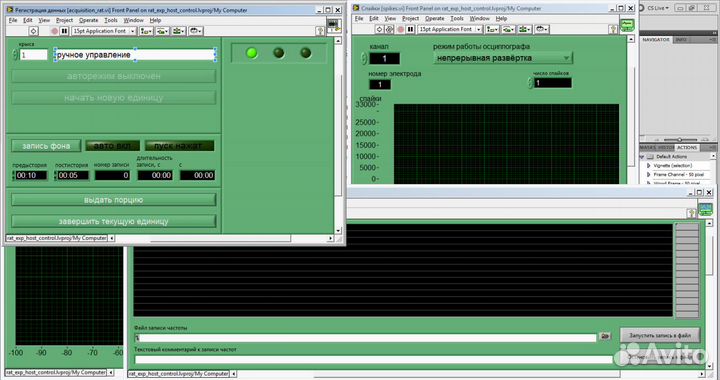Click 'начать новую единицу' button
The width and height of the screenshot is (720, 380).
[x=113, y=98]
